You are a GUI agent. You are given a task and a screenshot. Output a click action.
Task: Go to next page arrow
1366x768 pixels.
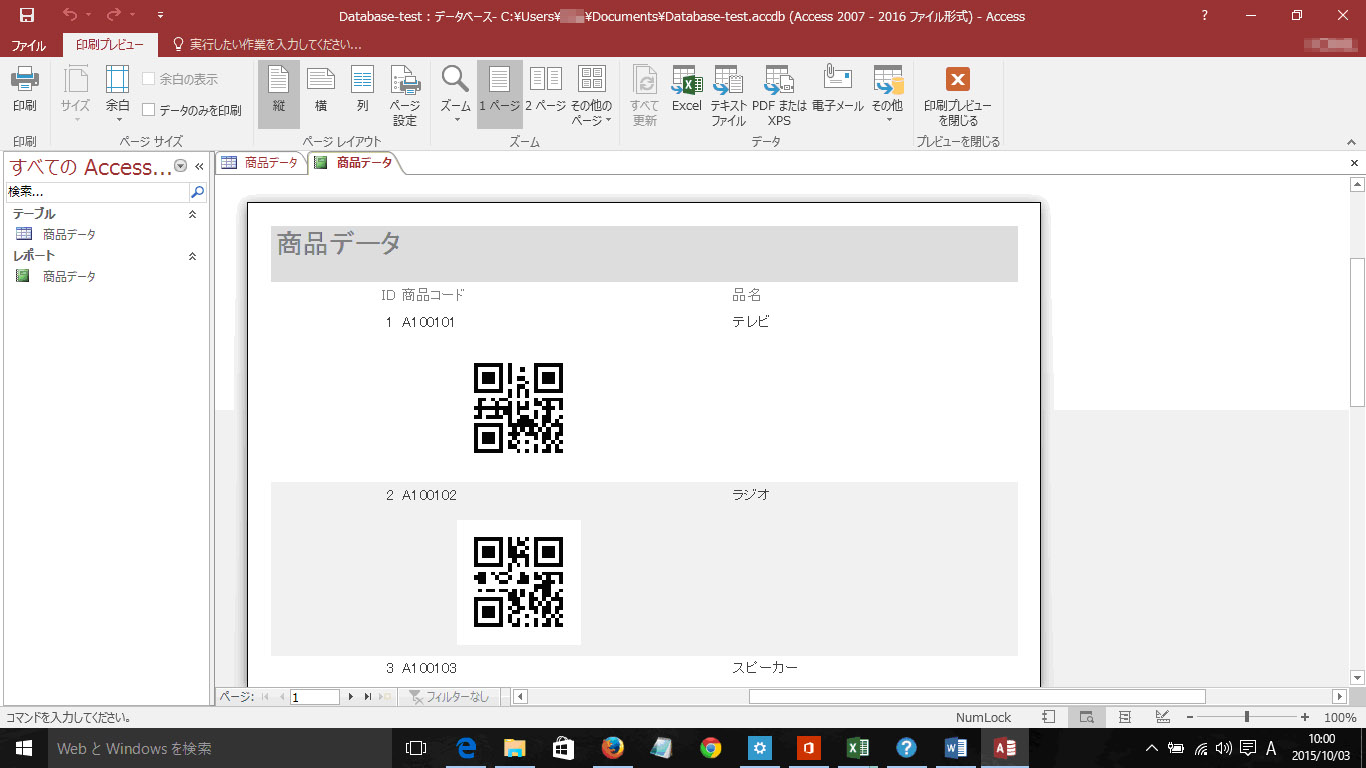pyautogui.click(x=351, y=696)
